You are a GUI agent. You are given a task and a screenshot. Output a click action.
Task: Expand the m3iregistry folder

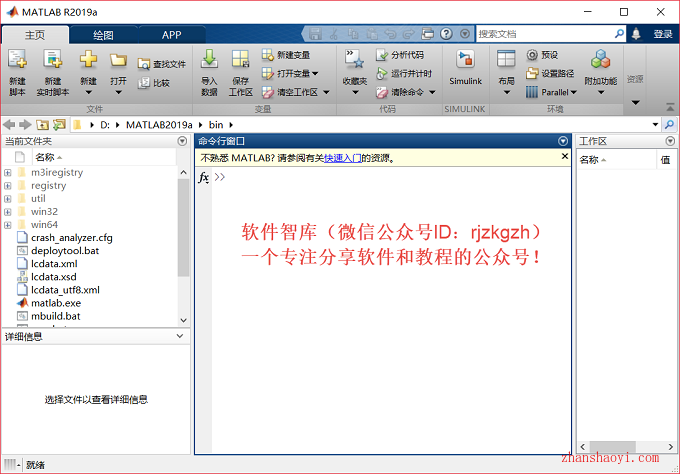[8, 173]
